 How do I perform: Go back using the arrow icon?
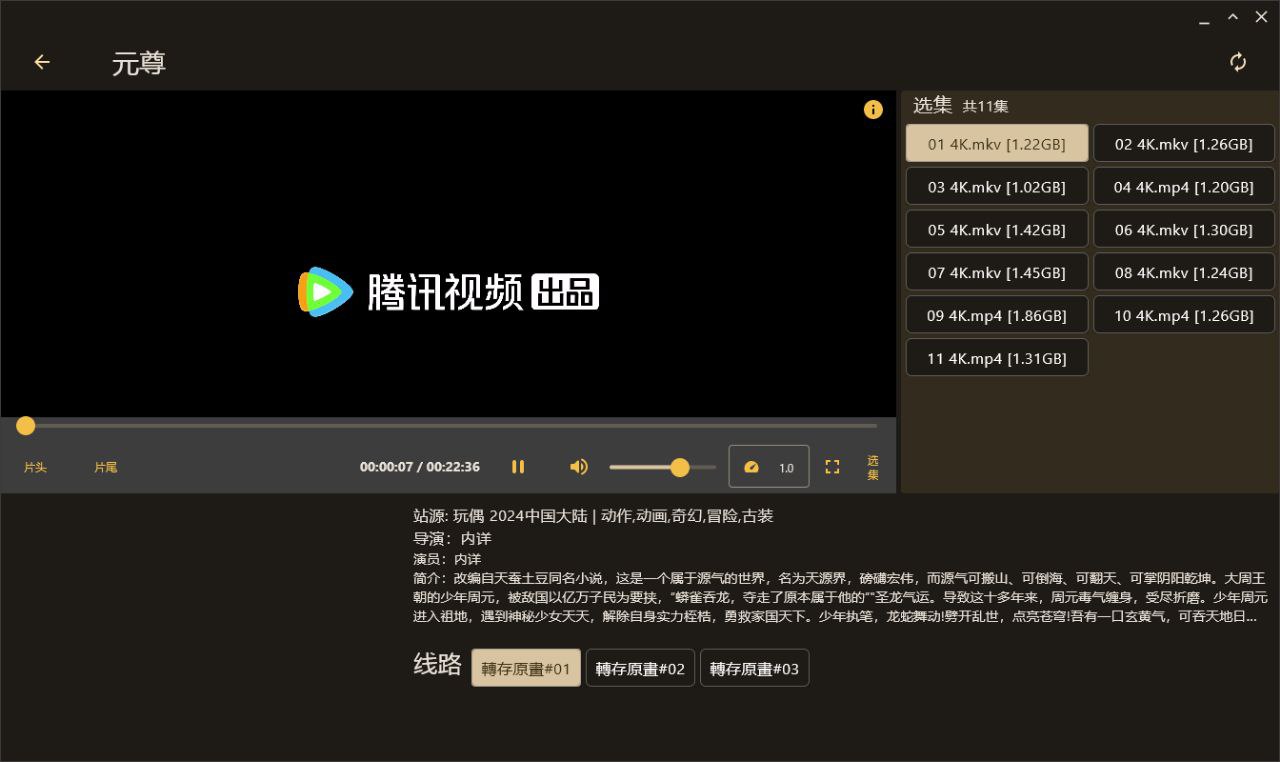(x=42, y=62)
